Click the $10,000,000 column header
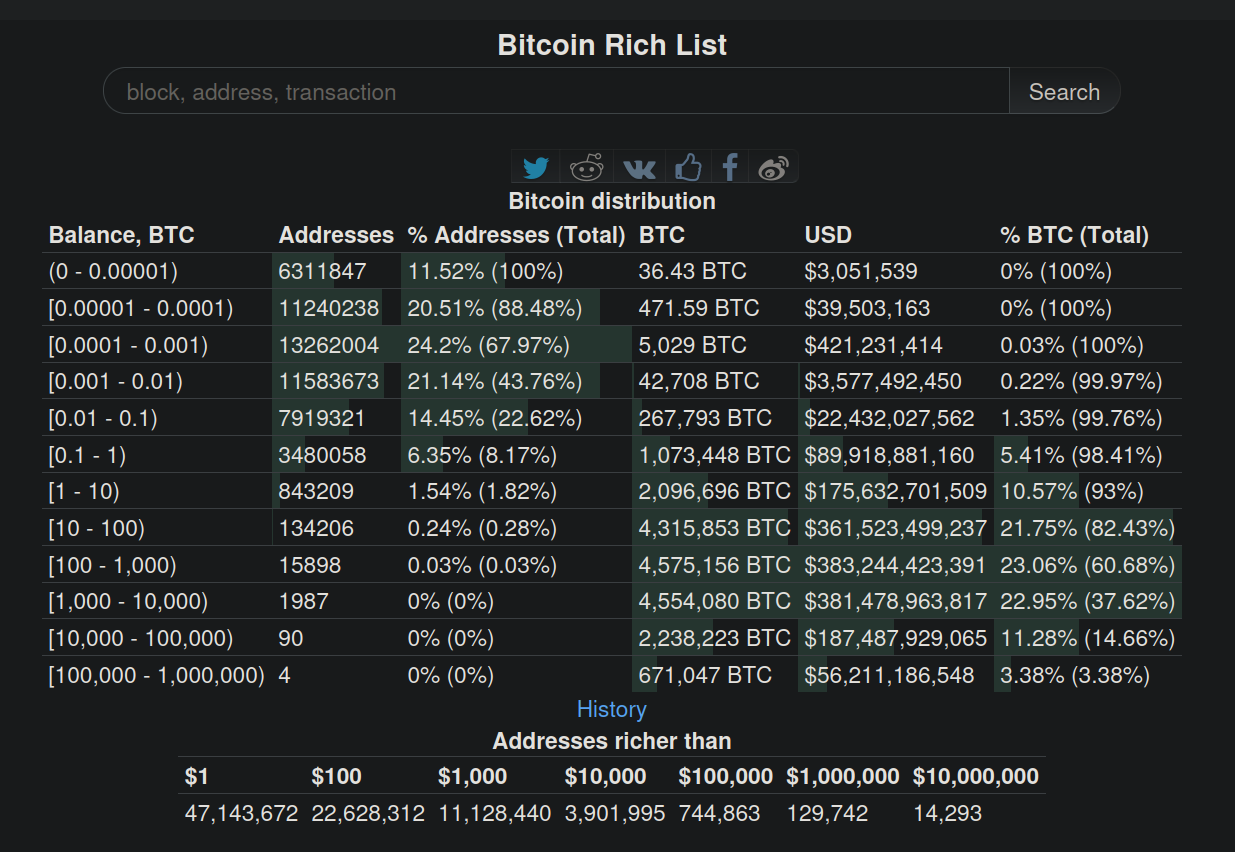This screenshot has height=852, width=1235. 976,776
